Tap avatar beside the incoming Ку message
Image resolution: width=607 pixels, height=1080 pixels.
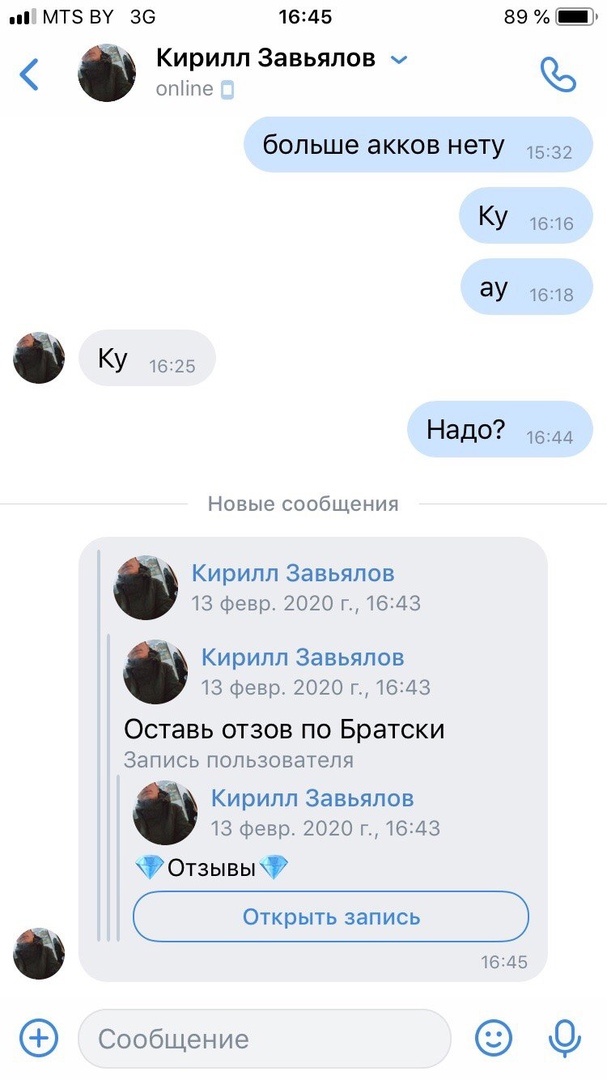(x=39, y=358)
